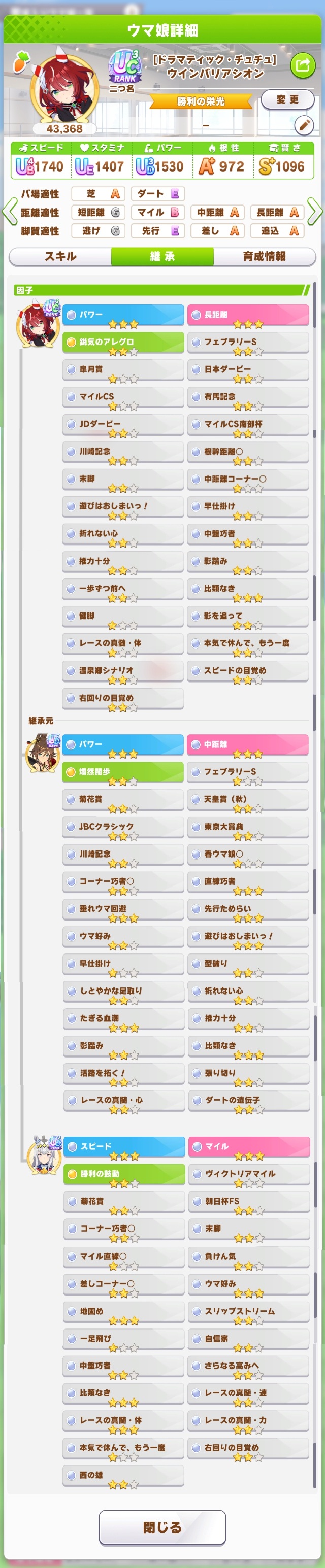The image size is (325, 1568).
Task: Click the 変更 button
Action: [x=287, y=99]
